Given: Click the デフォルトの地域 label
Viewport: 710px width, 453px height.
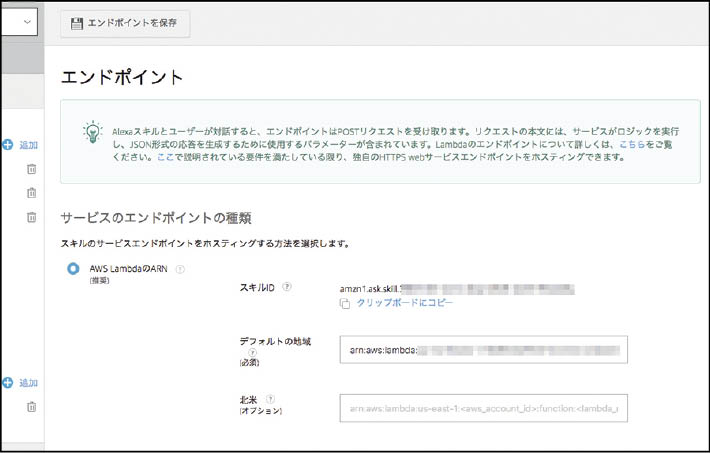Looking at the screenshot, I should (x=275, y=342).
